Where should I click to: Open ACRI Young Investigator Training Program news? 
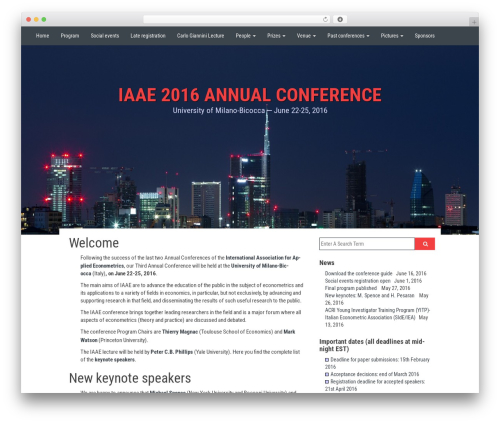377,314
